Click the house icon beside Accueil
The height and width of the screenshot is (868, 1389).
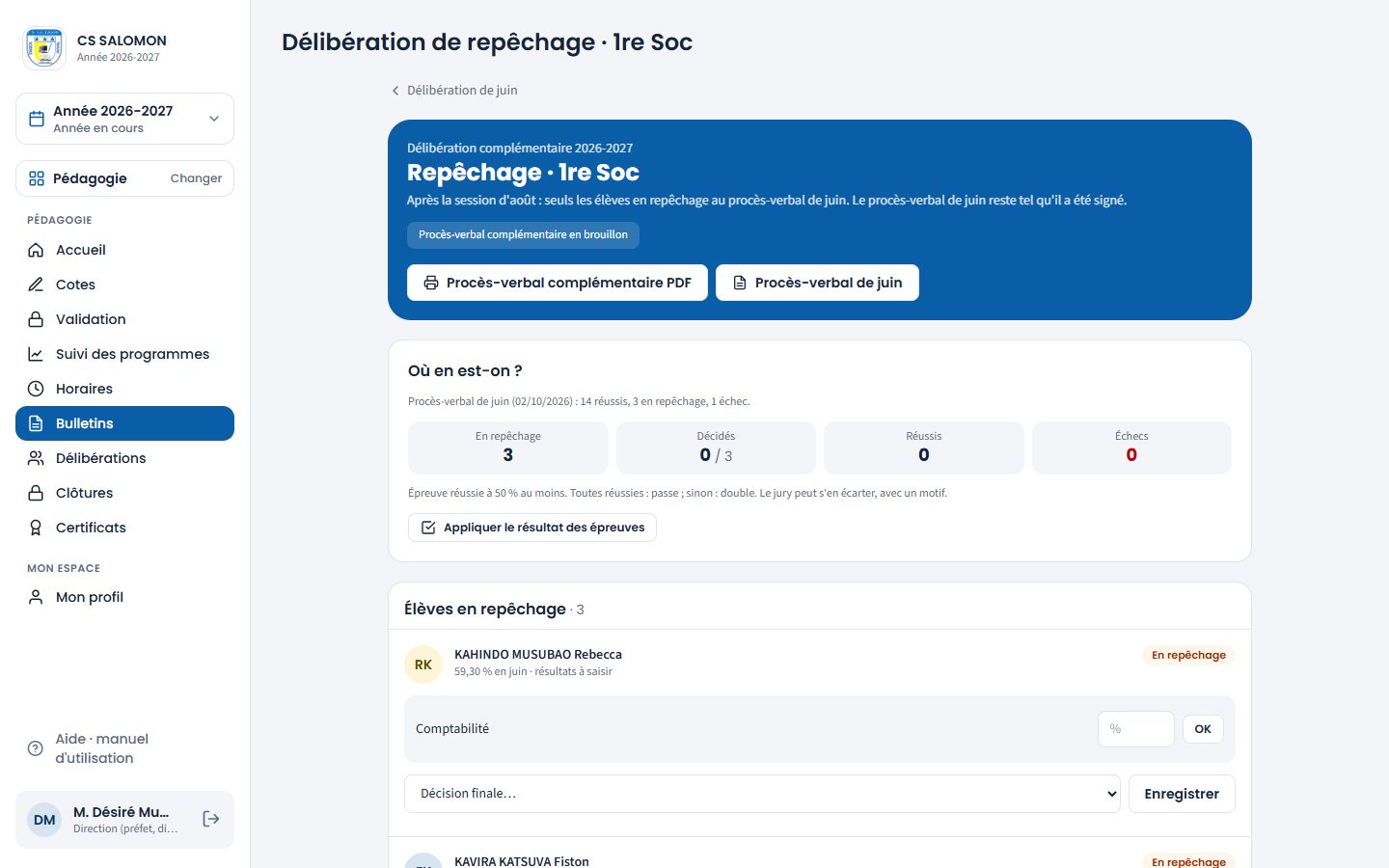[36, 250]
